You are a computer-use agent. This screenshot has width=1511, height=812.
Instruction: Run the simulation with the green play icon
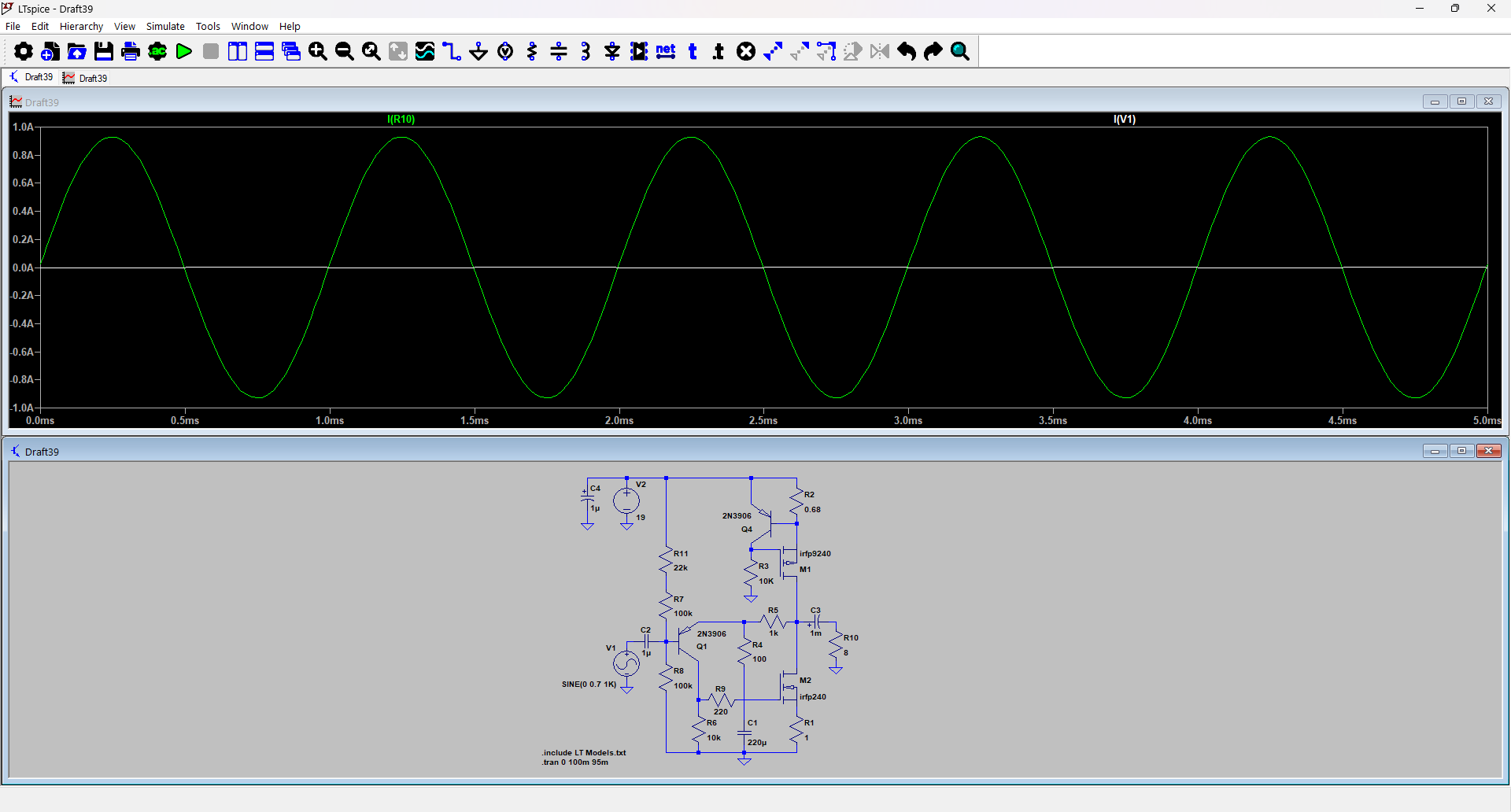coord(184,52)
